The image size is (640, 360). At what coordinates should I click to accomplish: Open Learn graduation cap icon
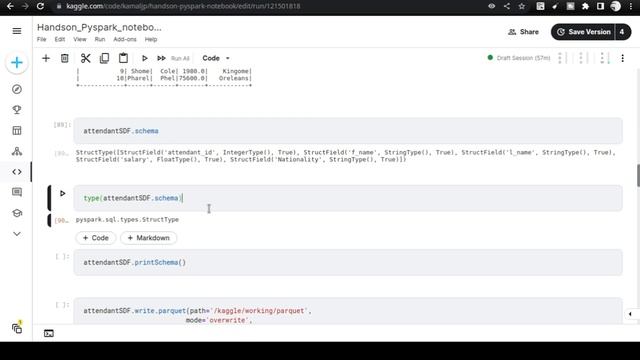point(17,213)
